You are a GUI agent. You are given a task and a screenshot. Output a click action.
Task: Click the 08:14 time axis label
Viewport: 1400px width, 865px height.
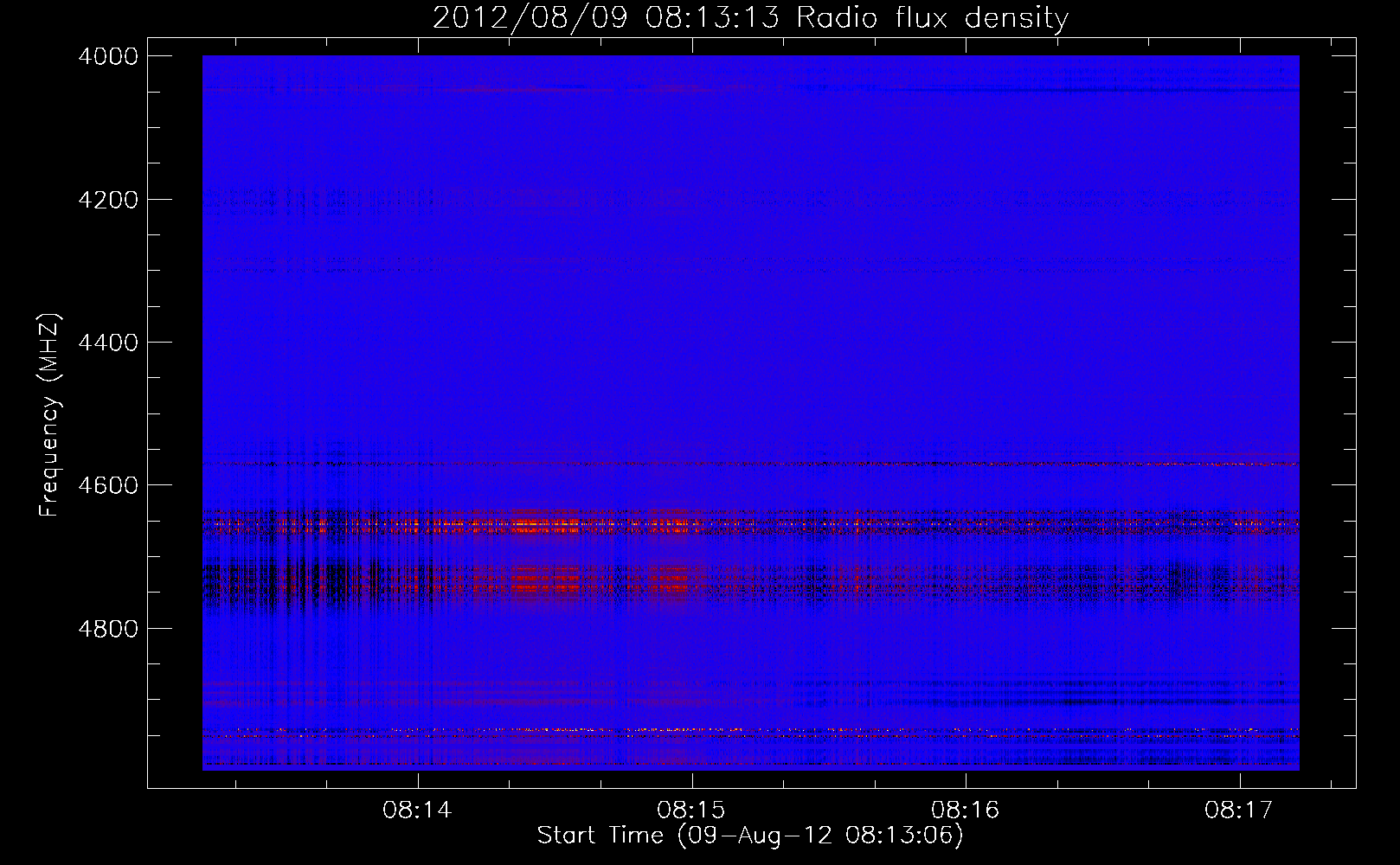point(418,811)
